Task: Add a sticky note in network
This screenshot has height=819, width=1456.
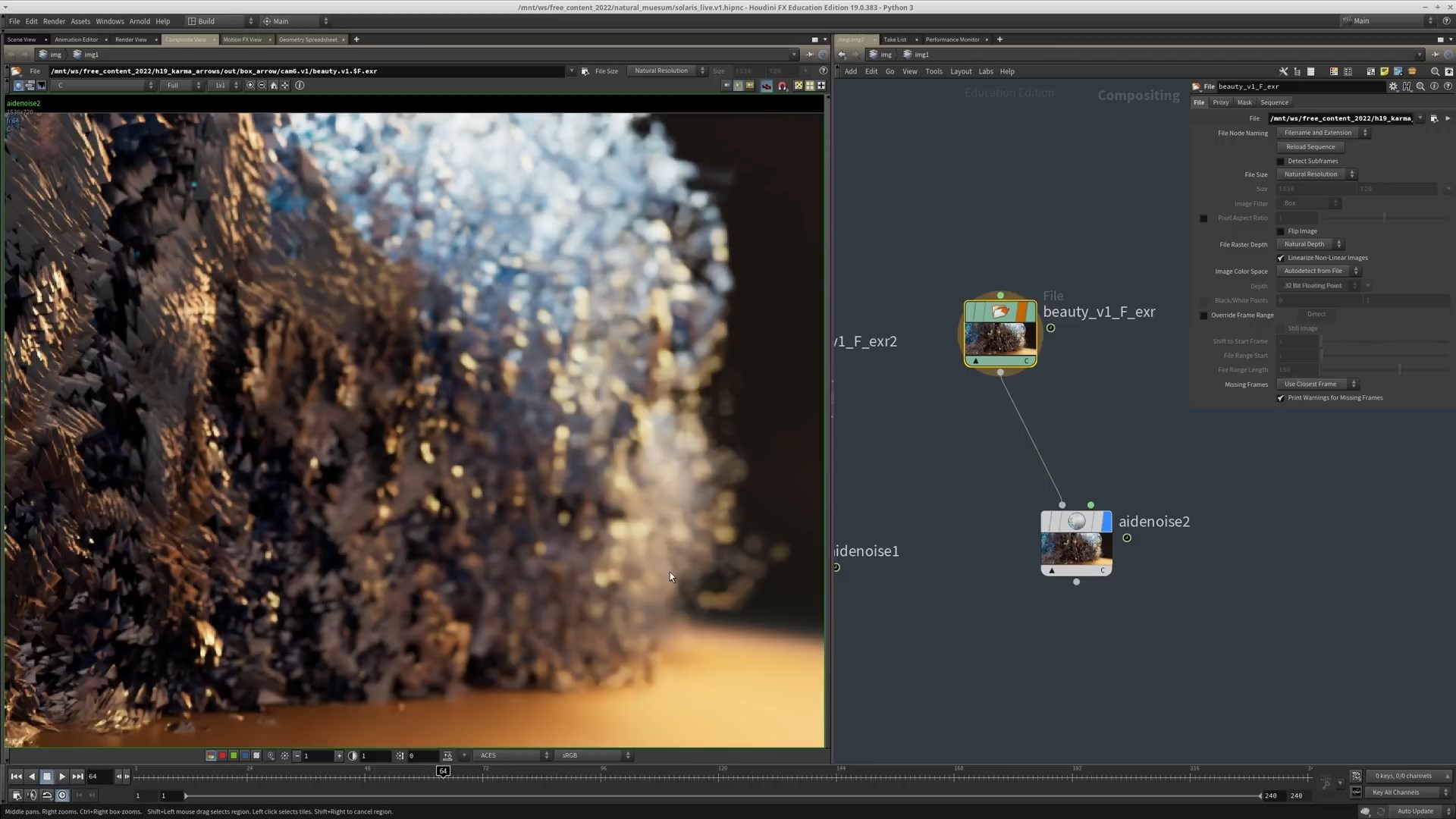Action: pos(1384,71)
